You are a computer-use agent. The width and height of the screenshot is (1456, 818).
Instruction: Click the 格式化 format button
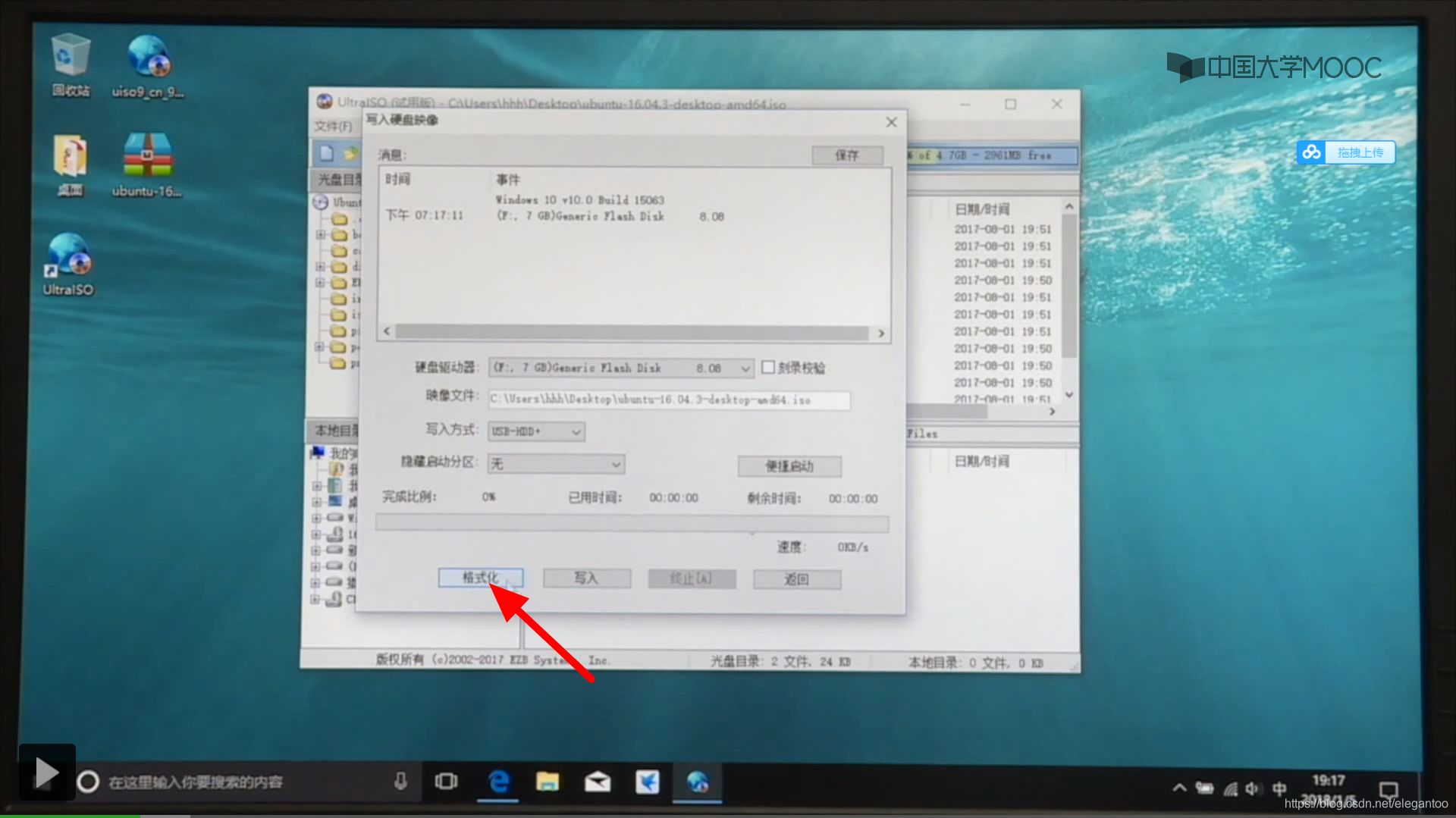[481, 578]
